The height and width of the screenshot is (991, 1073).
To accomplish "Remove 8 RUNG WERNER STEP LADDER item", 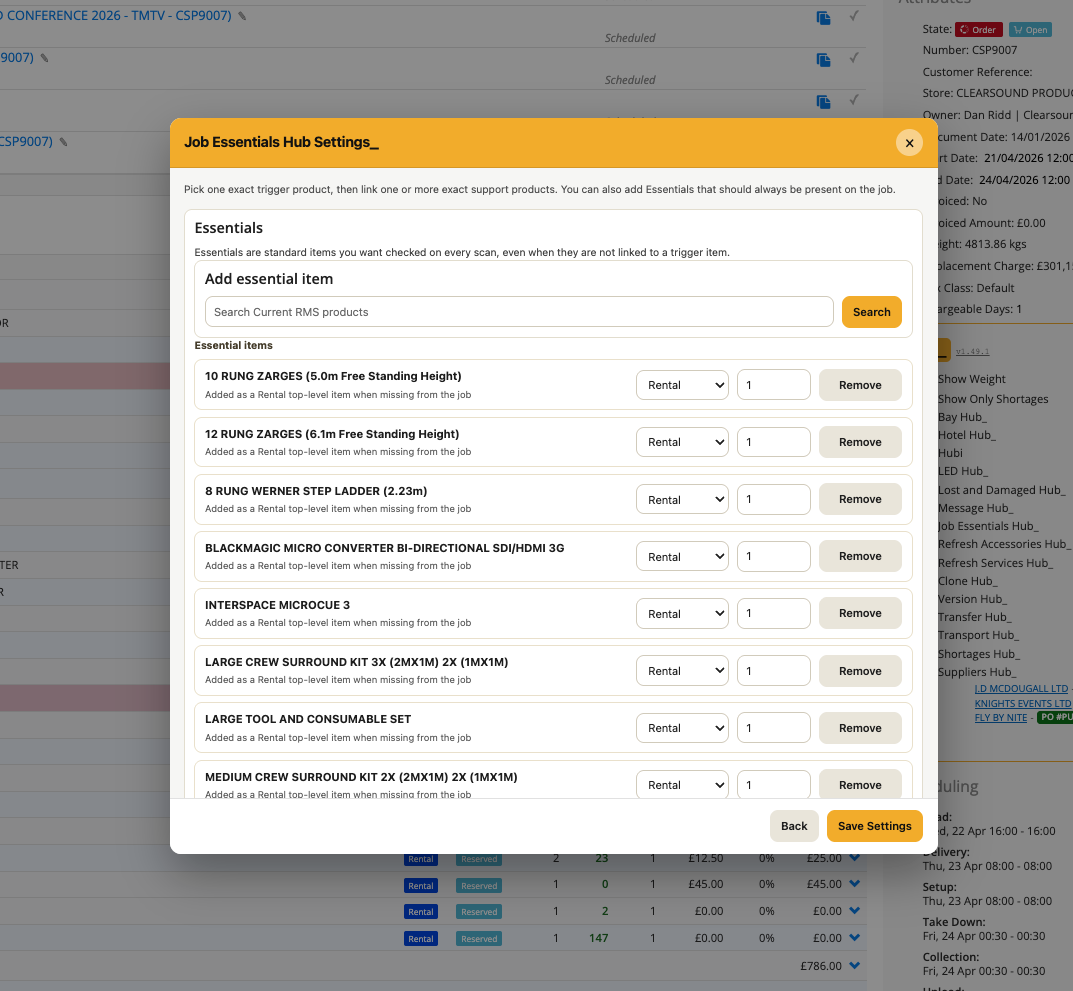I will [860, 500].
